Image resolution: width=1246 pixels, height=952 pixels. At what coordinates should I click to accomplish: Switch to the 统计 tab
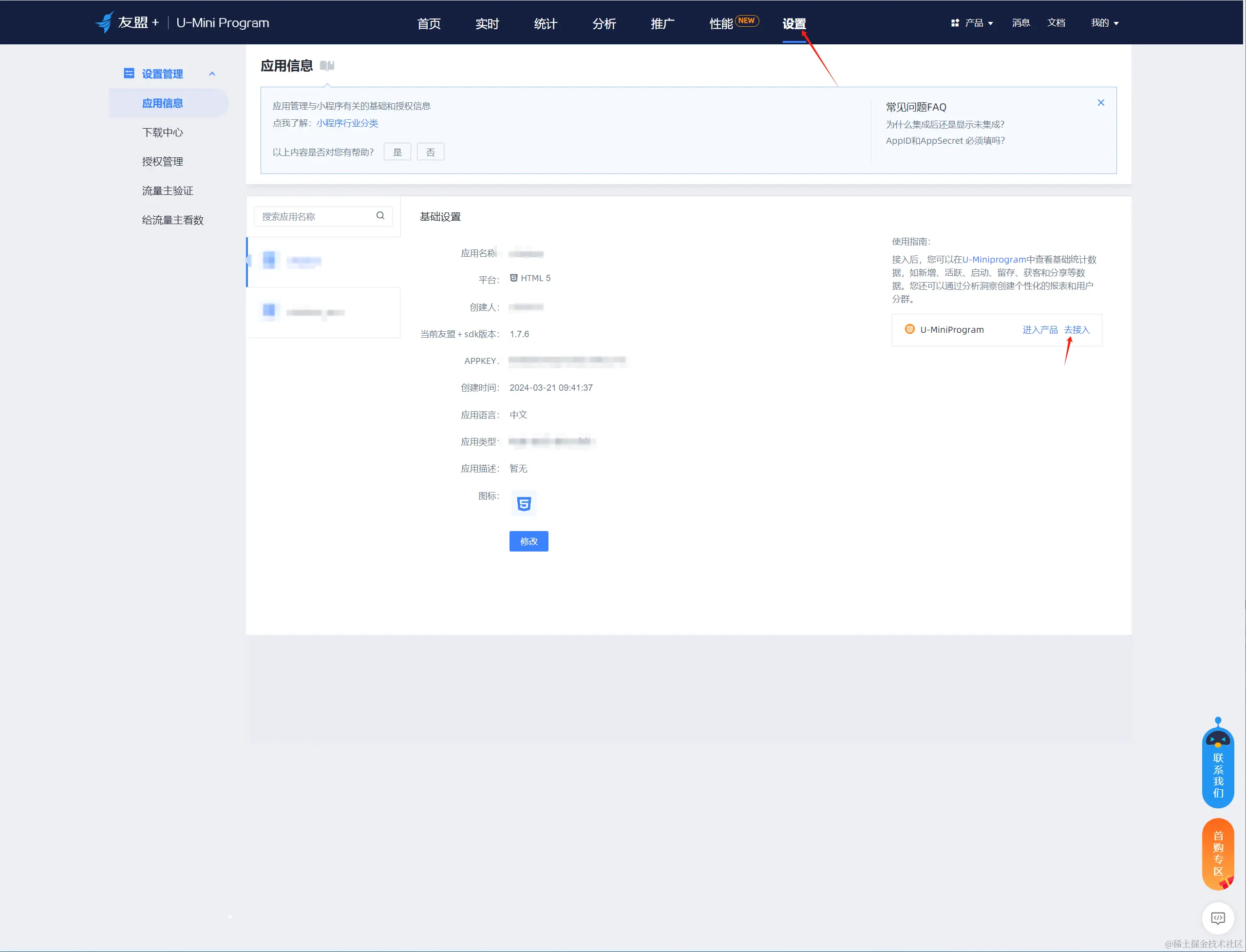[545, 24]
